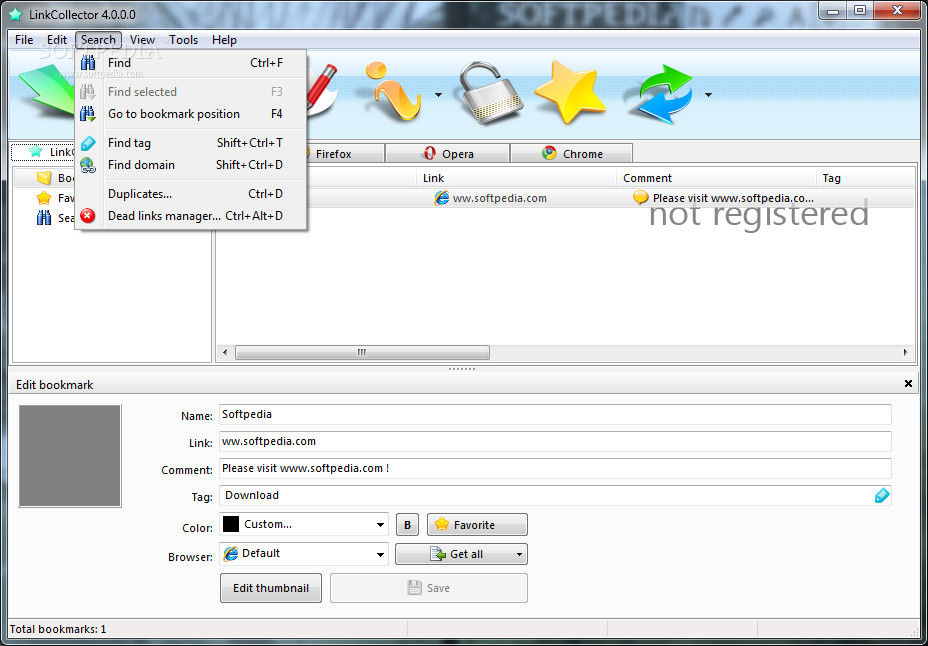The height and width of the screenshot is (646, 928).
Task: Expand the synchronize dropdown arrow
Action: click(708, 95)
